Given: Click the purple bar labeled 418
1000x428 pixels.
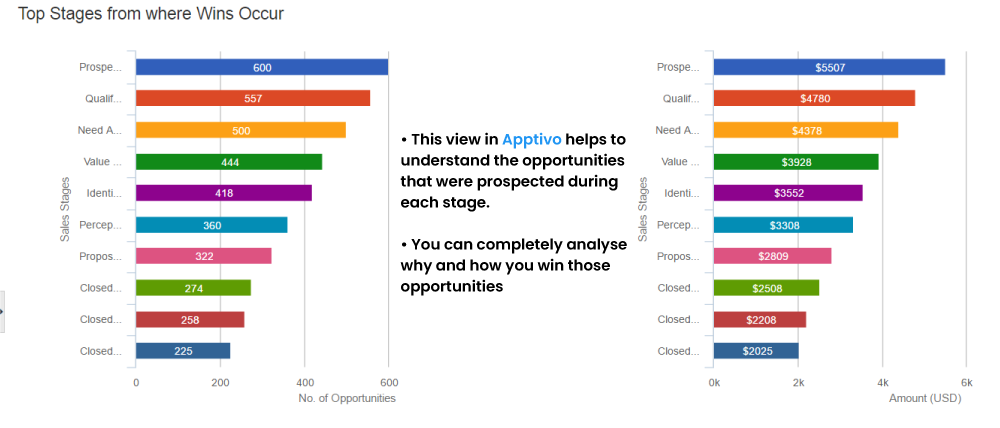Looking at the screenshot, I should [224, 193].
